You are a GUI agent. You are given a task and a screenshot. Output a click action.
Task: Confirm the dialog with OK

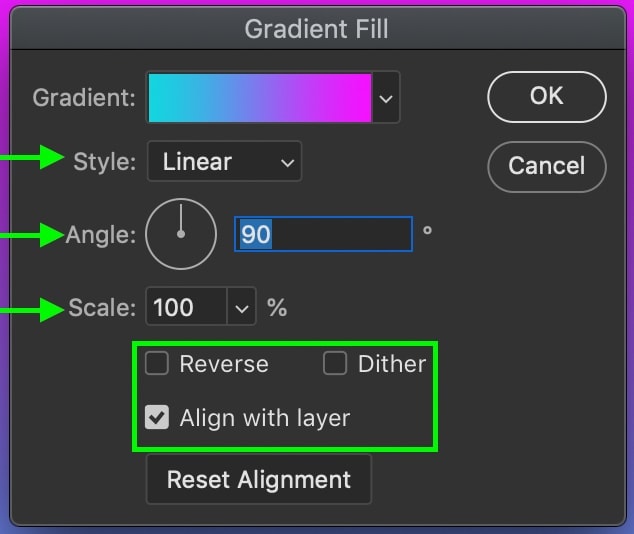click(546, 97)
